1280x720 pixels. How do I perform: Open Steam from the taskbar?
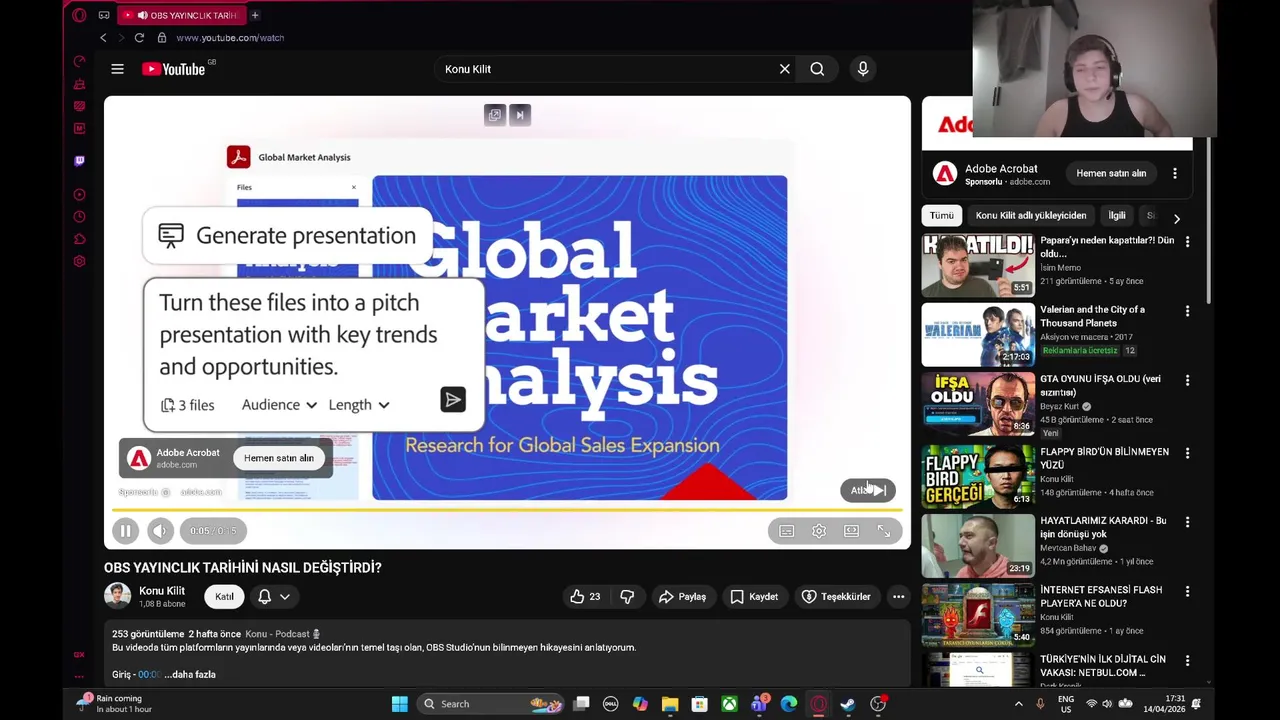point(848,704)
